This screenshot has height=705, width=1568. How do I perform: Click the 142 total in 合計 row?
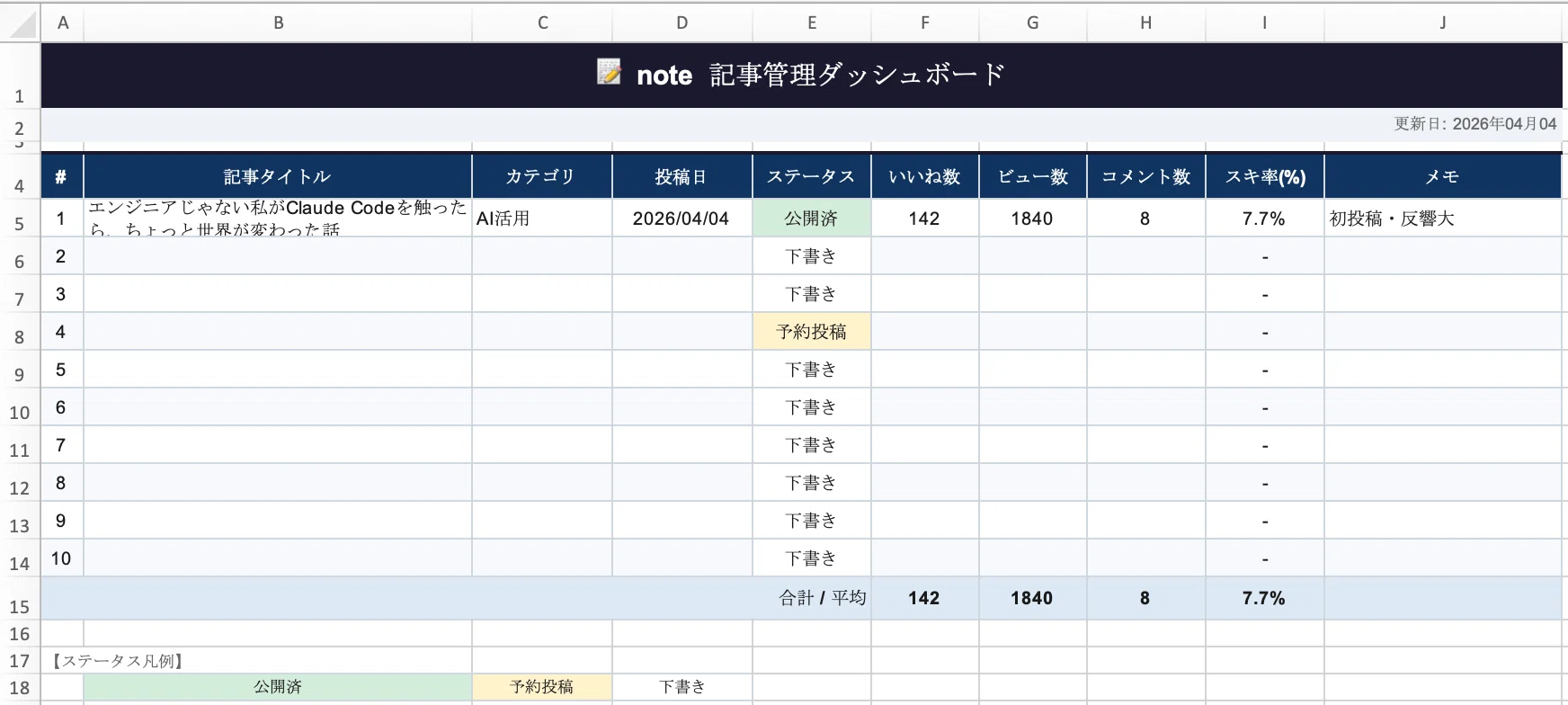[925, 598]
